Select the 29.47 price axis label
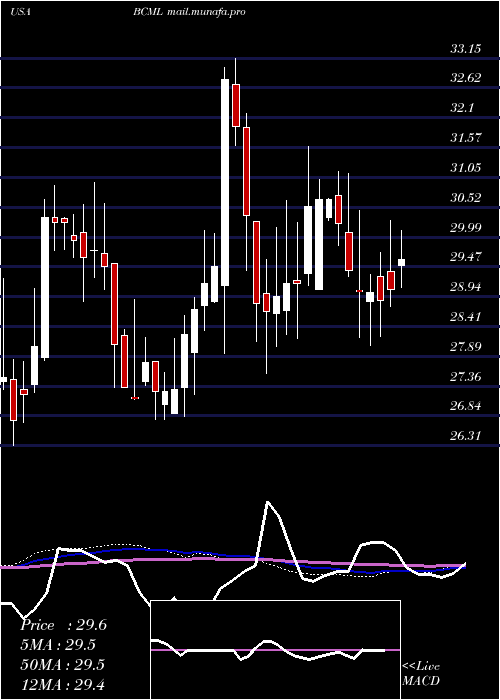Viewport: 500px width, 700px height. (x=466, y=257)
